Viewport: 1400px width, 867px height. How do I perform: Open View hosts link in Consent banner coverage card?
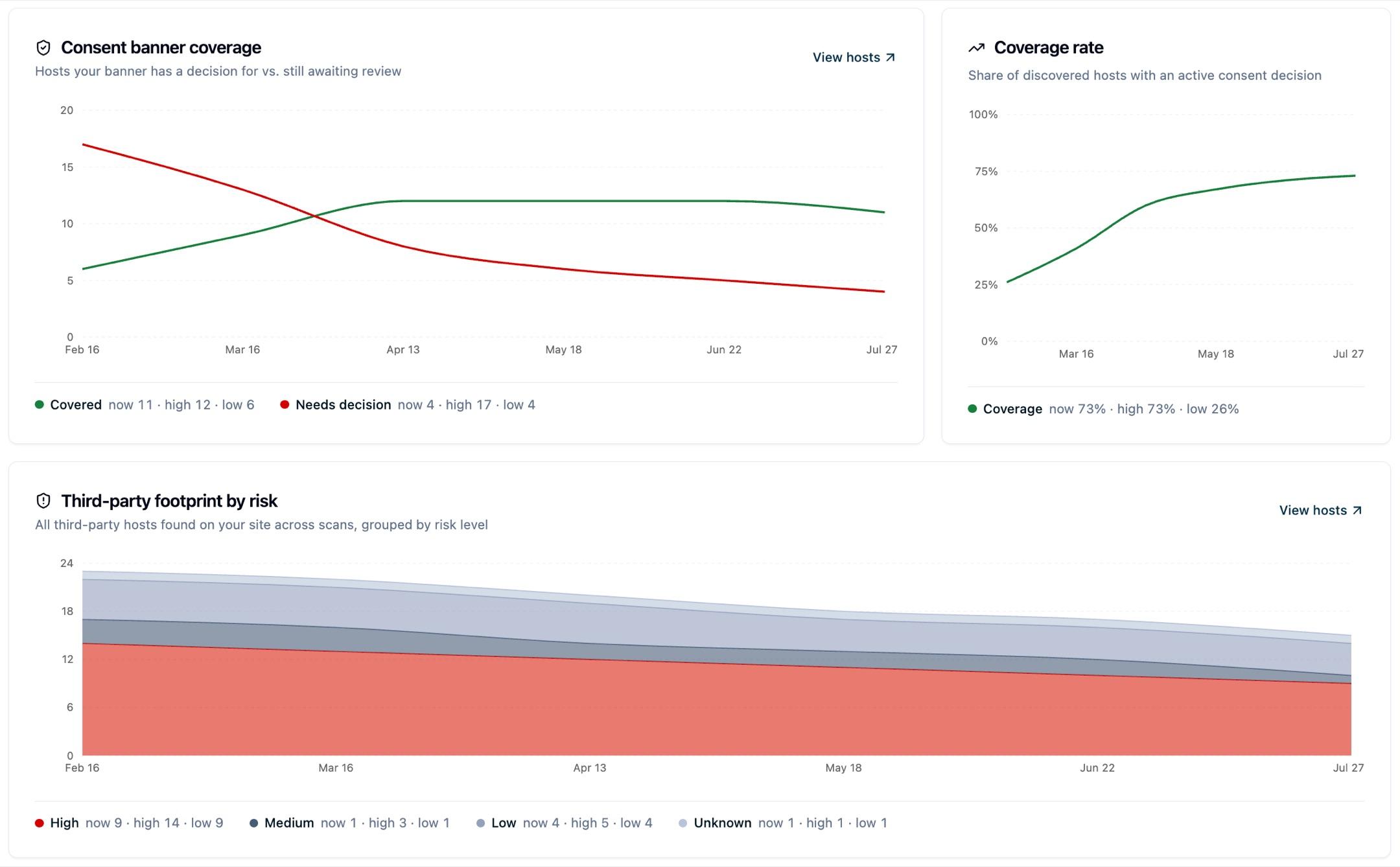[x=854, y=58]
